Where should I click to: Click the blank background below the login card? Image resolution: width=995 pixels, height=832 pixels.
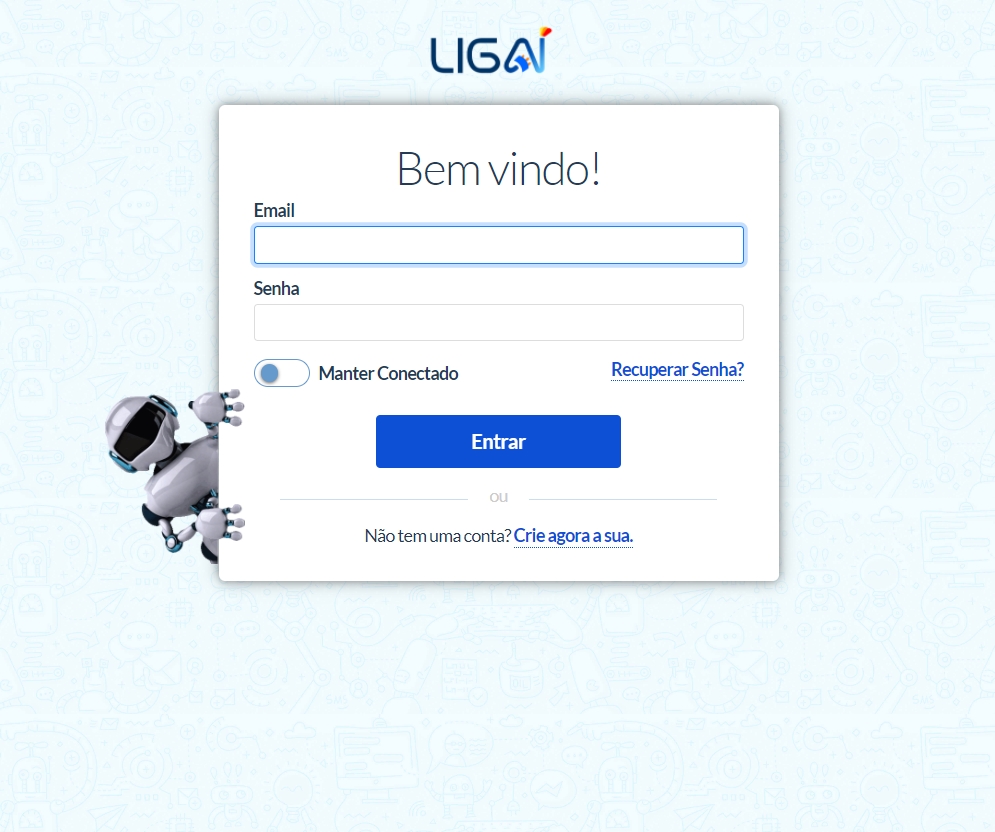click(499, 698)
